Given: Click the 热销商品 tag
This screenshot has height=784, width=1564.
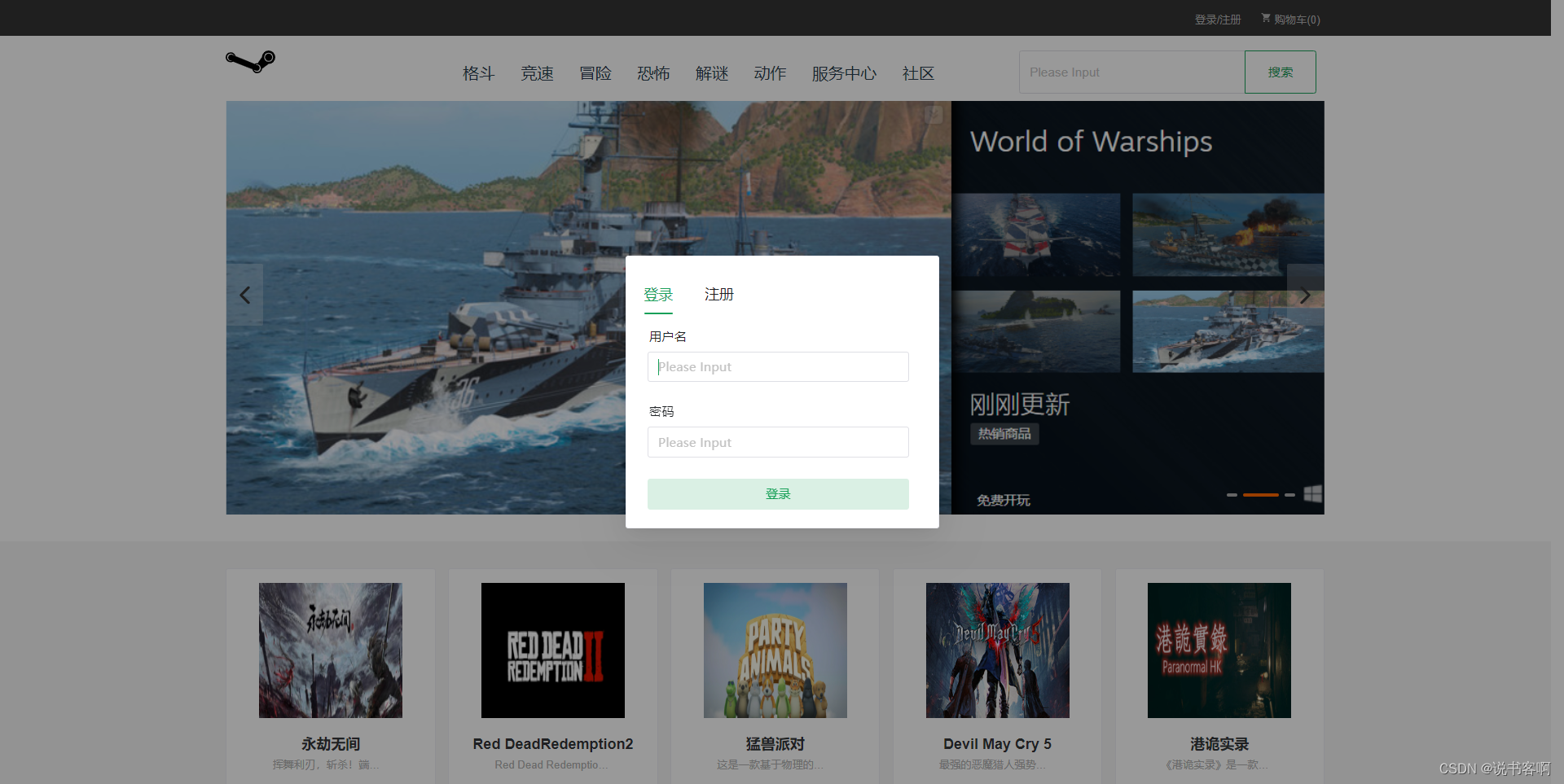Looking at the screenshot, I should [x=1004, y=434].
